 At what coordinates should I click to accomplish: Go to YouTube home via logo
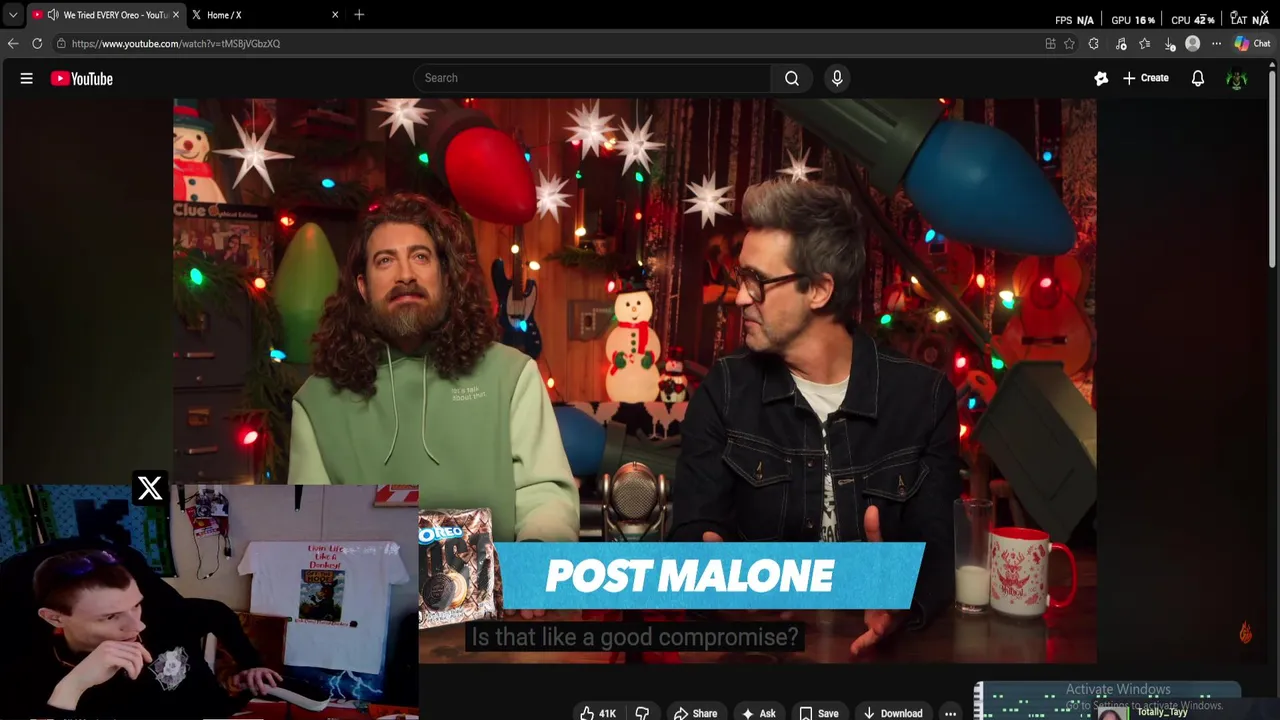[82, 79]
